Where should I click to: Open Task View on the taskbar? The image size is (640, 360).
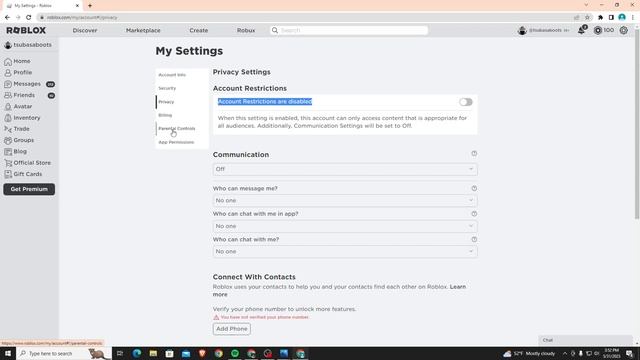[x=120, y=353]
